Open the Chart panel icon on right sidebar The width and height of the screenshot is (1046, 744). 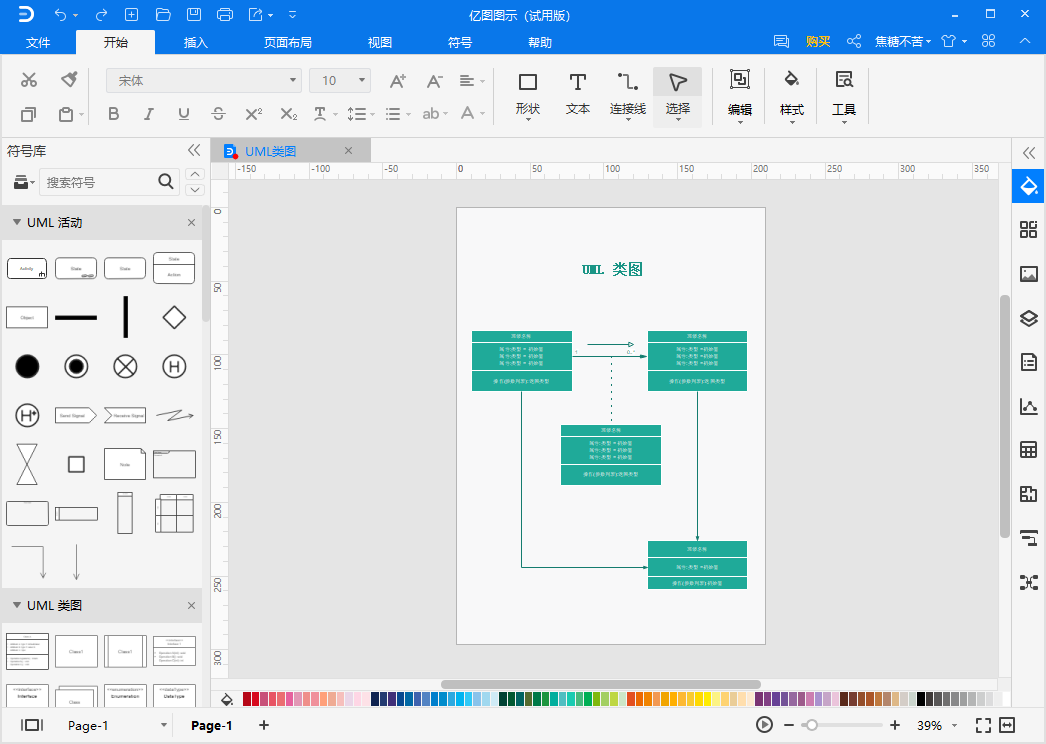pyautogui.click(x=1029, y=406)
